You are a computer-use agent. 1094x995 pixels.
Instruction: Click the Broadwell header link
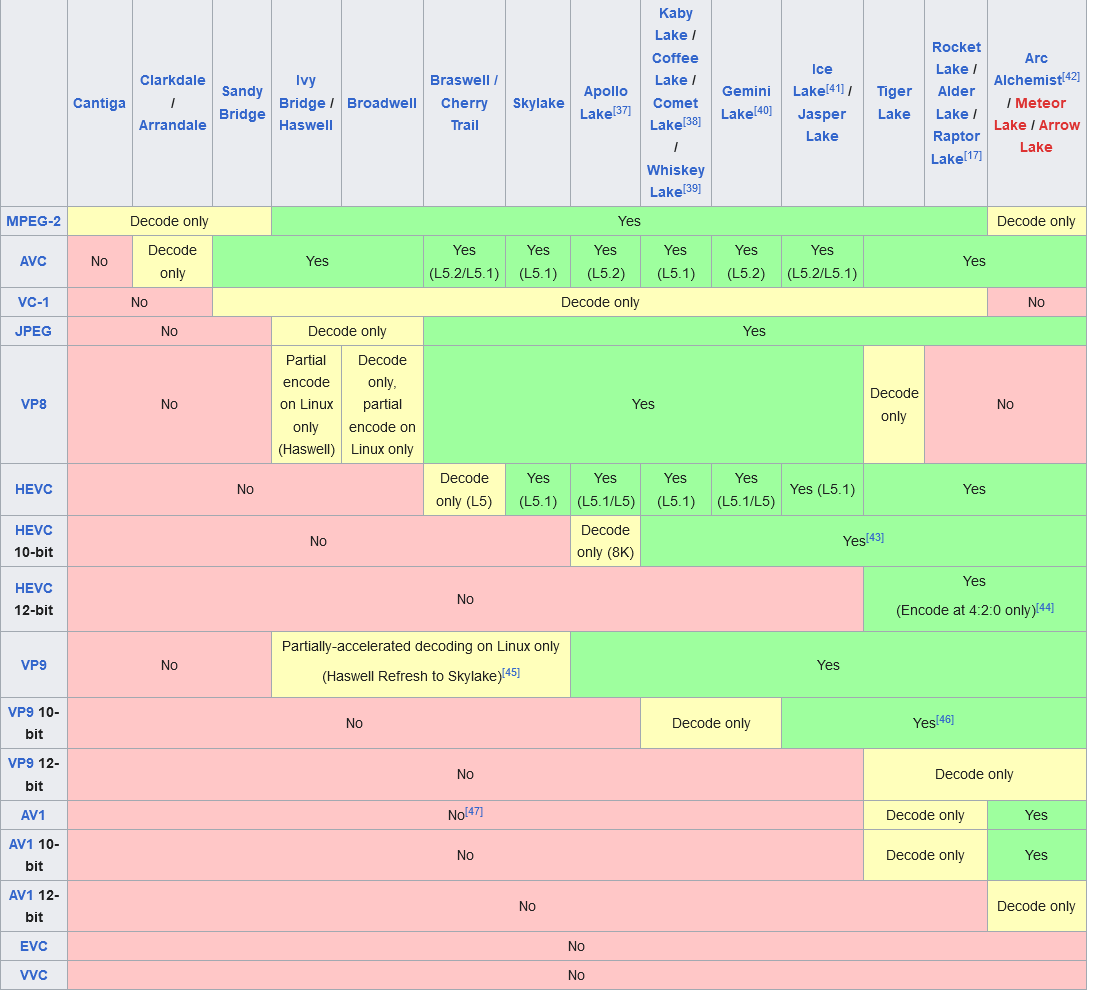click(382, 103)
